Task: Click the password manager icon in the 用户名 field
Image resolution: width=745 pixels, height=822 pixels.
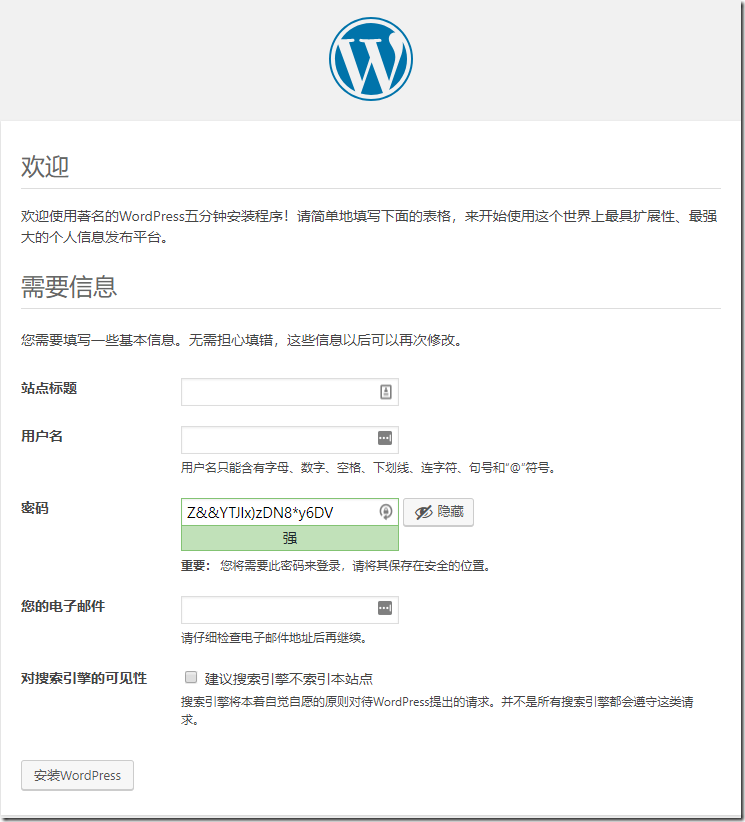Action: 386,438
